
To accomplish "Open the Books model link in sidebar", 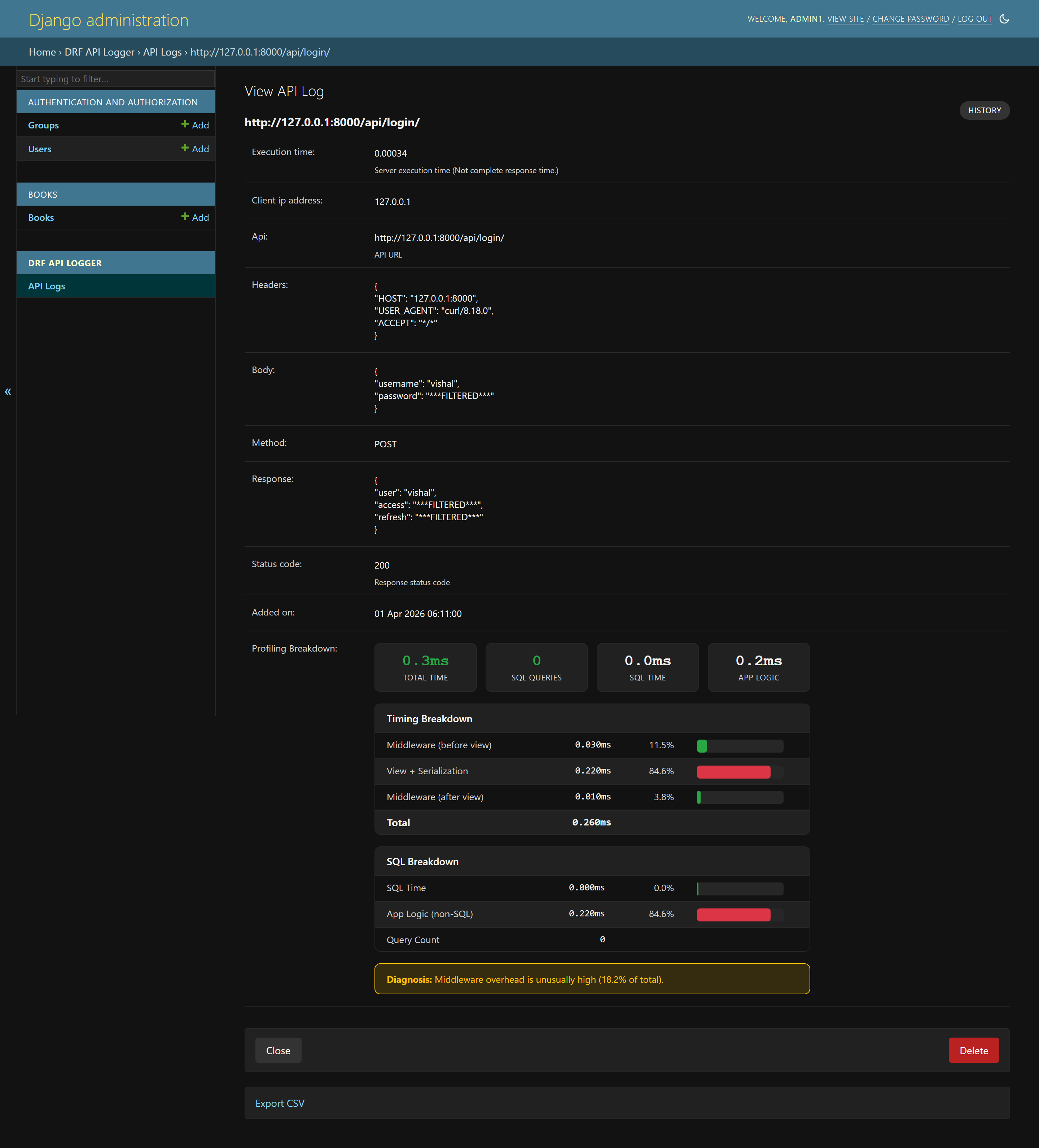I will [41, 218].
